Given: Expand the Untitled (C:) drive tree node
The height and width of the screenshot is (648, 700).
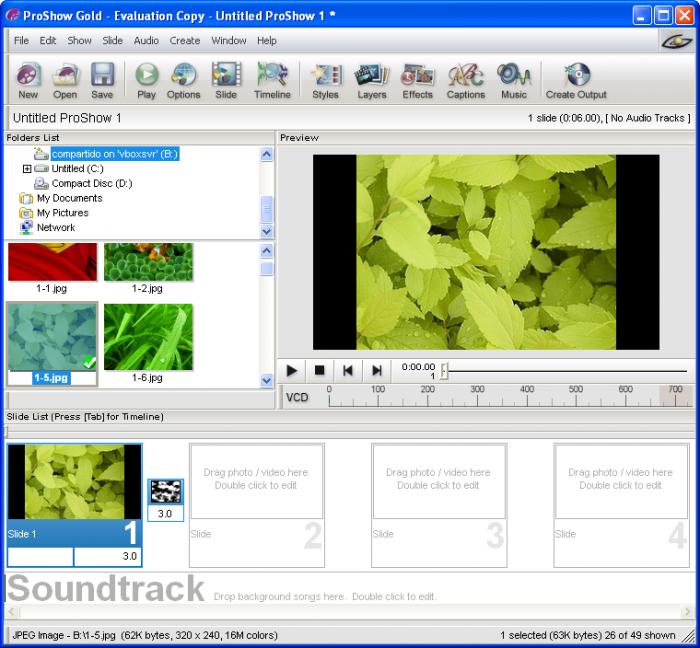Looking at the screenshot, I should point(27,169).
